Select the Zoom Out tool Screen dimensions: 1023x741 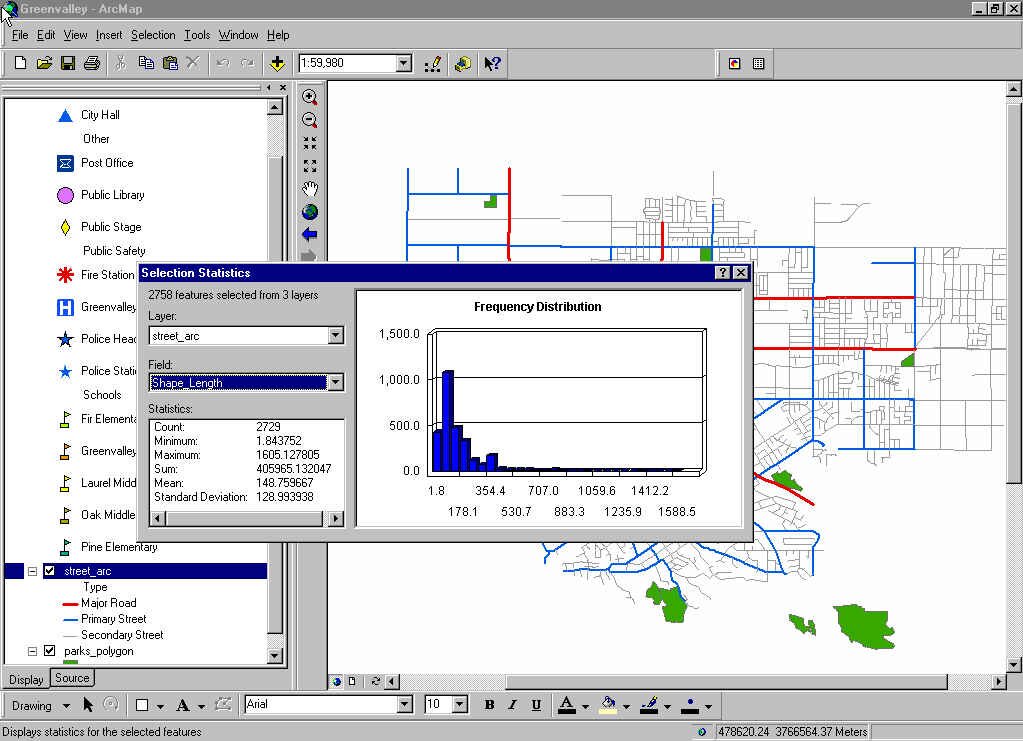pyautogui.click(x=310, y=120)
